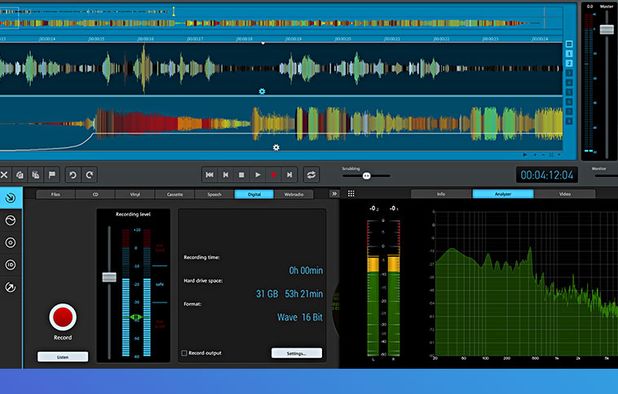Toggle the top track view button above 1
This screenshot has height=394, width=618.
(569, 44)
